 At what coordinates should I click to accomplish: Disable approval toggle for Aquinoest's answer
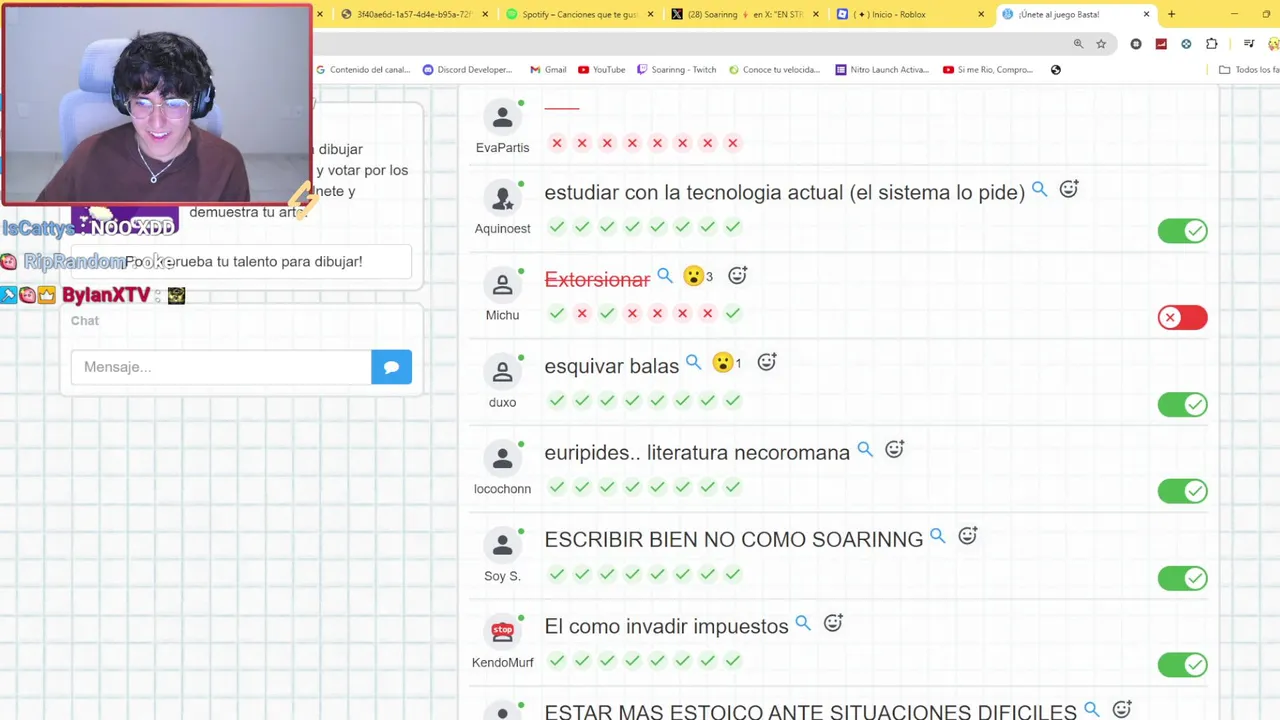pyautogui.click(x=1183, y=231)
